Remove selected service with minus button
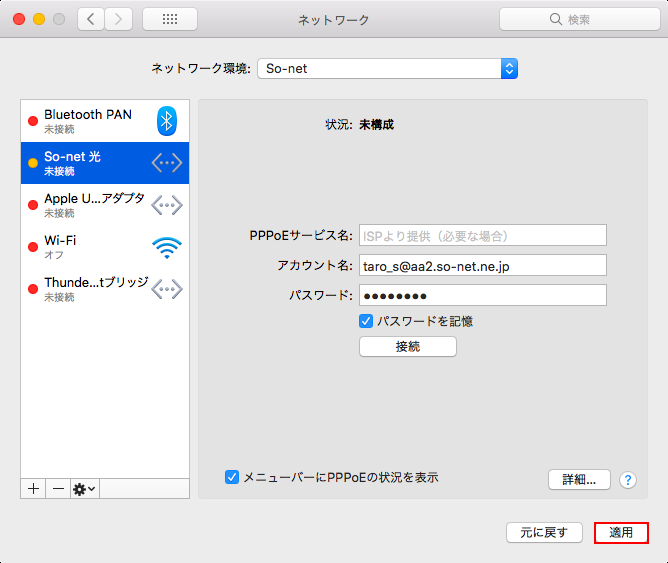668x563 pixels. (58, 488)
